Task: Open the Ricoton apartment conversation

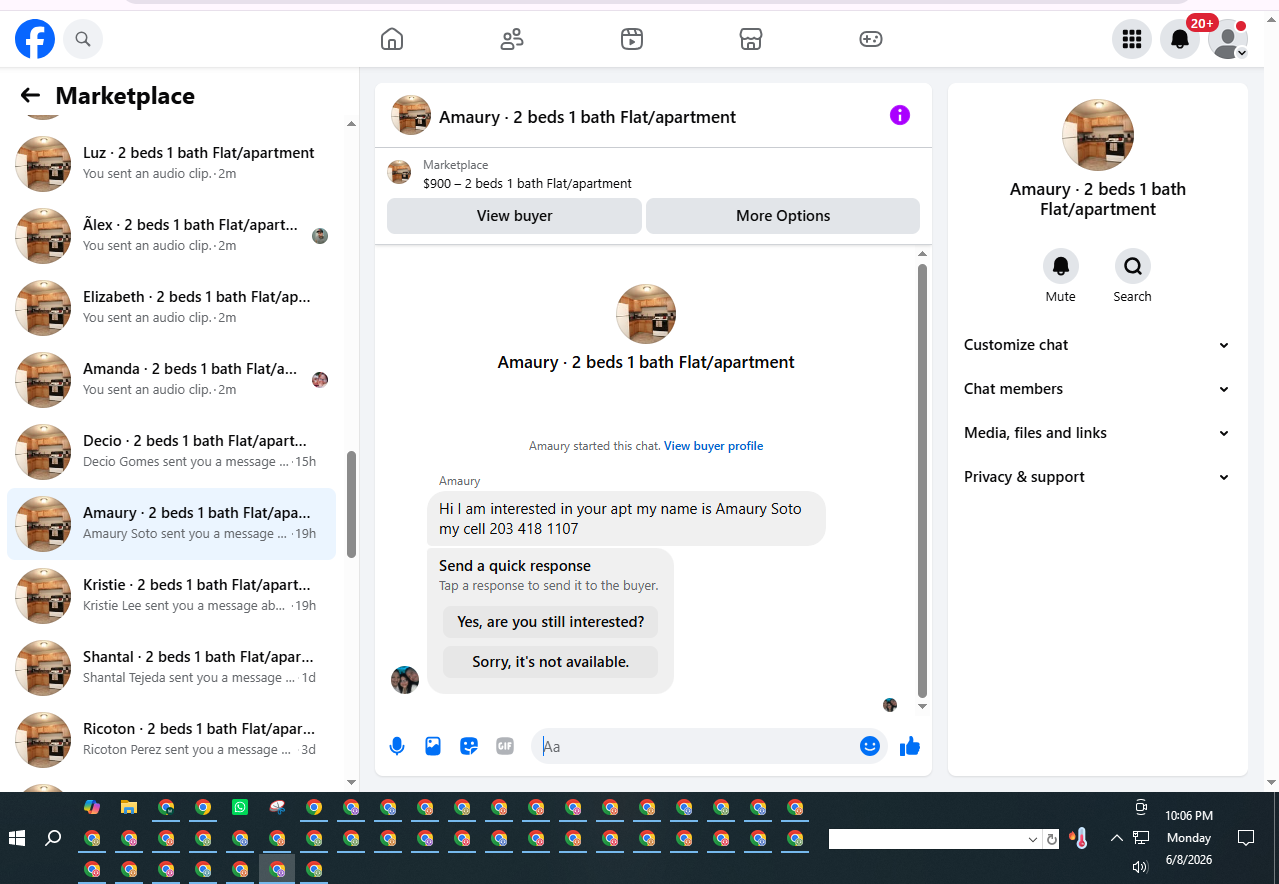Action: pyautogui.click(x=172, y=740)
